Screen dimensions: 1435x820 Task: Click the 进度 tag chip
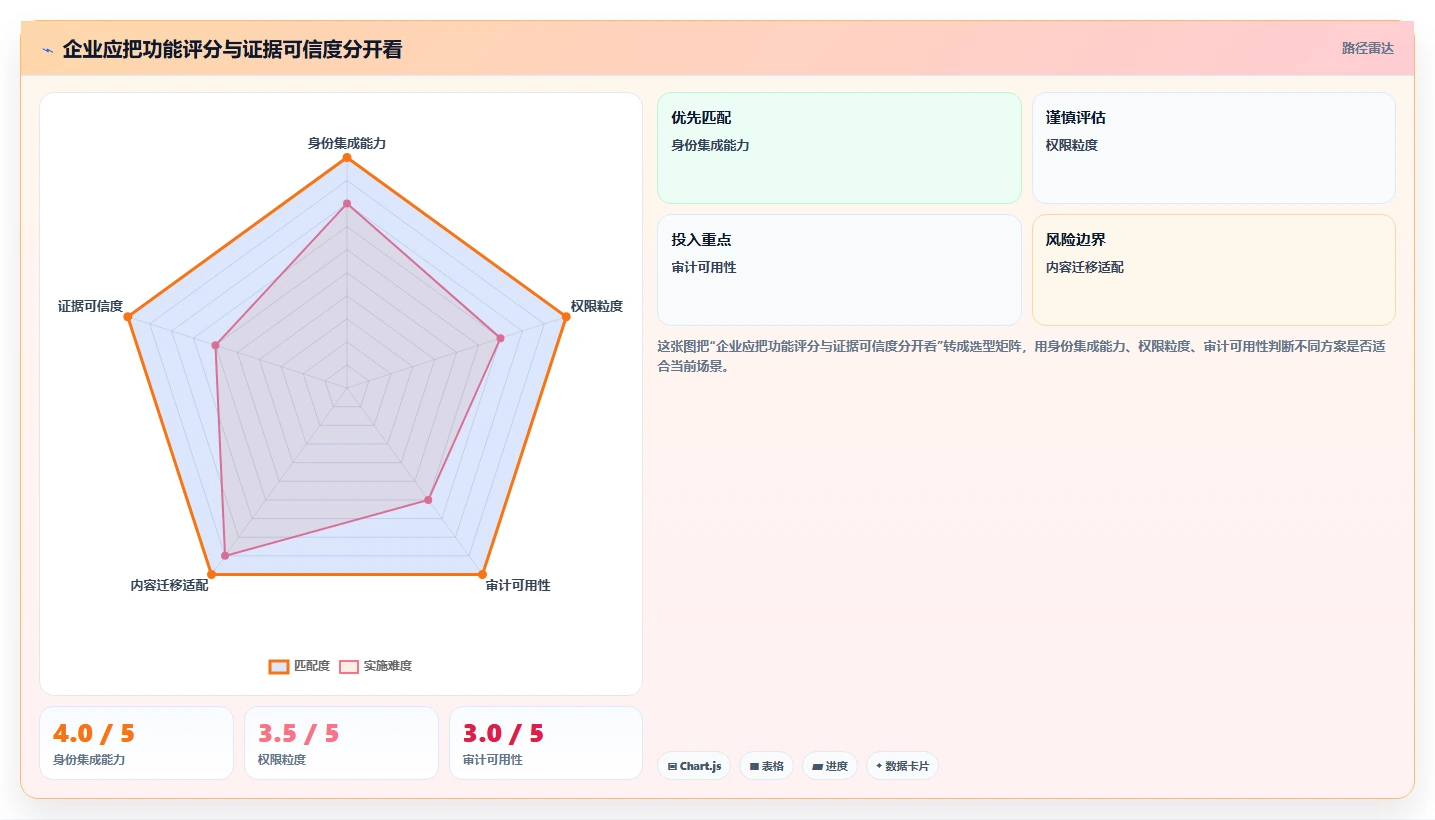[830, 766]
